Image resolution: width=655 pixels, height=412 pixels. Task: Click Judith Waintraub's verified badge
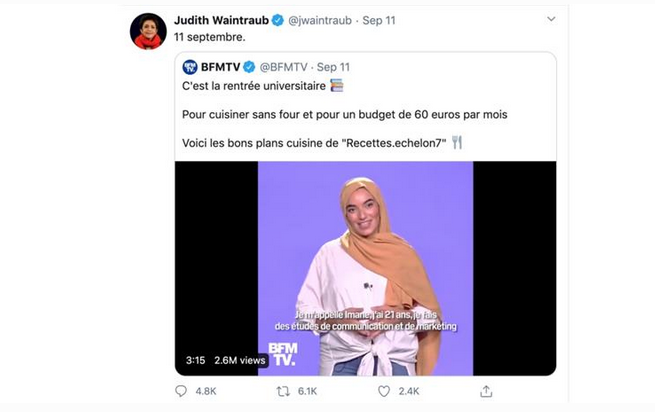click(x=278, y=20)
